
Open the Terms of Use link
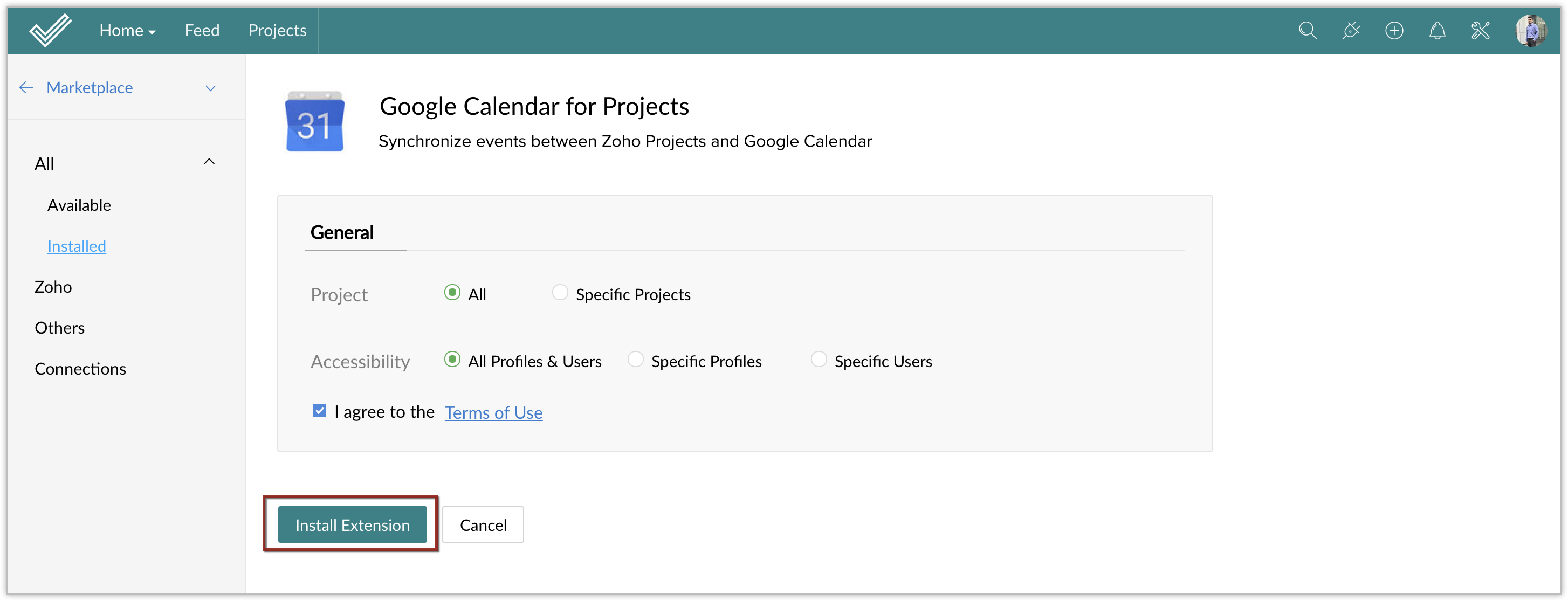pos(493,412)
